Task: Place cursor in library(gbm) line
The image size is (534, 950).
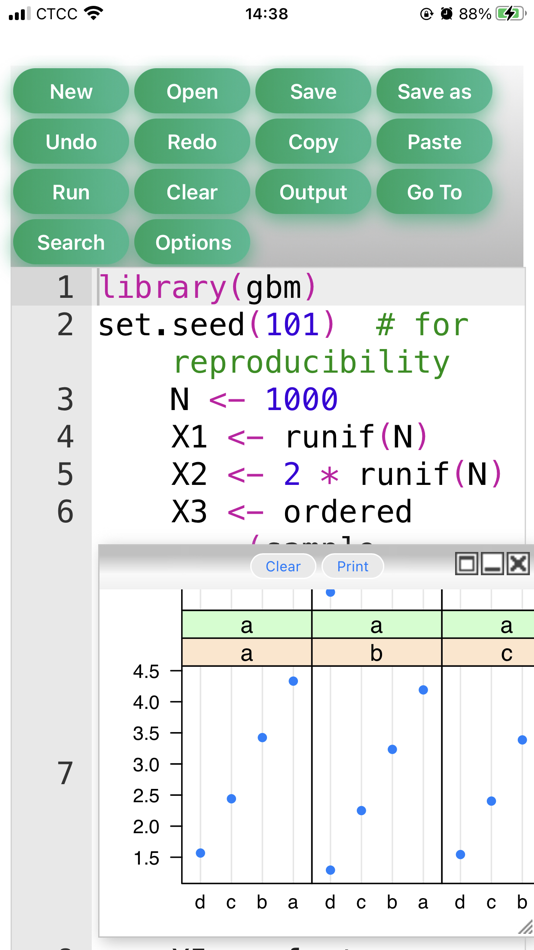Action: [x=207, y=287]
